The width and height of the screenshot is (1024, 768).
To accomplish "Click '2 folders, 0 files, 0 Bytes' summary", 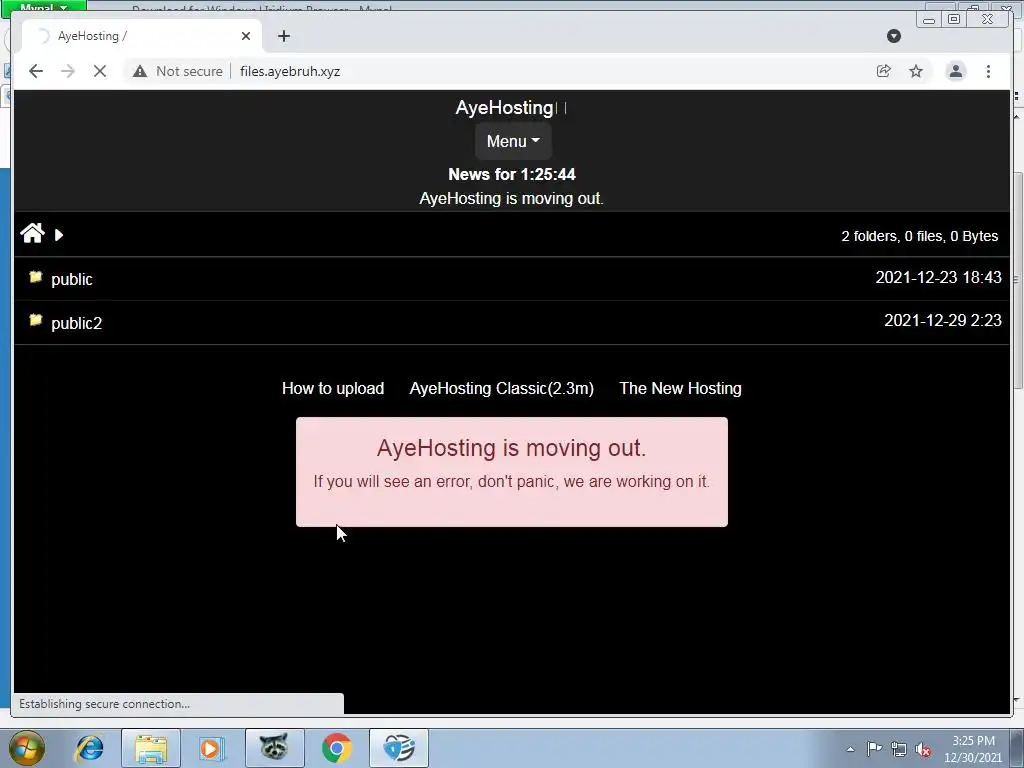I will (920, 236).
